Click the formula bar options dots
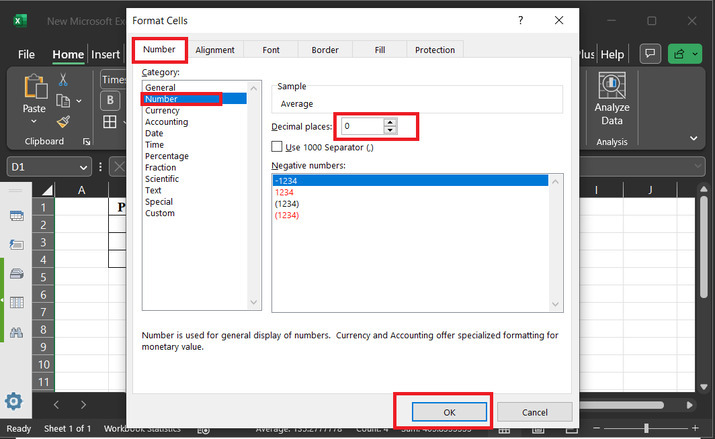This screenshot has width=715, height=439. [100, 167]
